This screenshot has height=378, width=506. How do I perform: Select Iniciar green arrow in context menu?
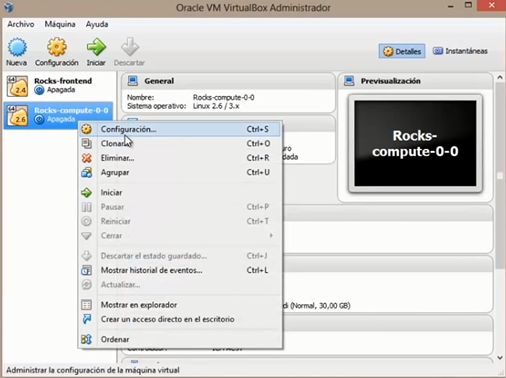pyautogui.click(x=87, y=193)
